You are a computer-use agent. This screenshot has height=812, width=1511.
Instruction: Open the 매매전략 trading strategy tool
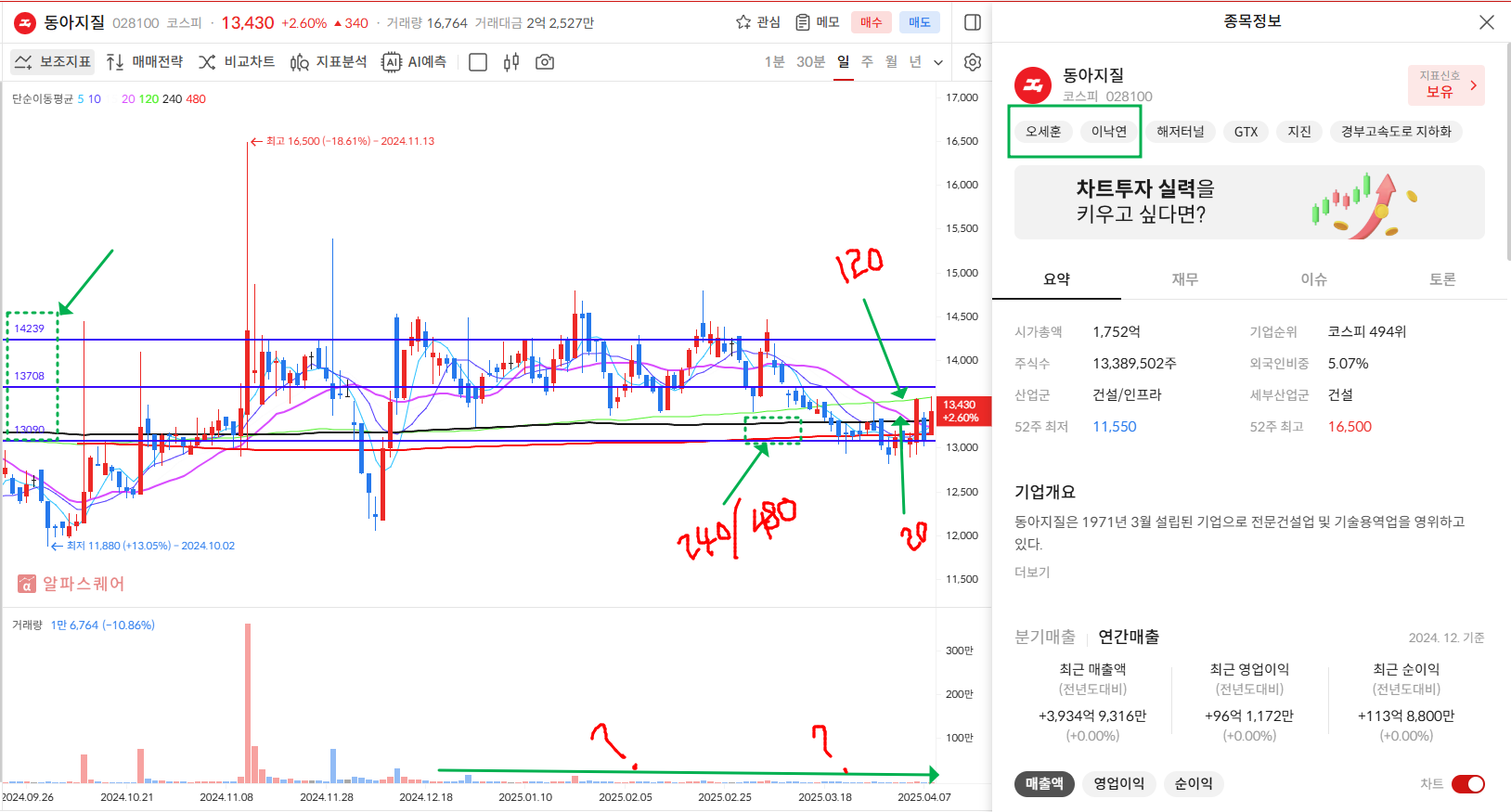click(x=145, y=62)
